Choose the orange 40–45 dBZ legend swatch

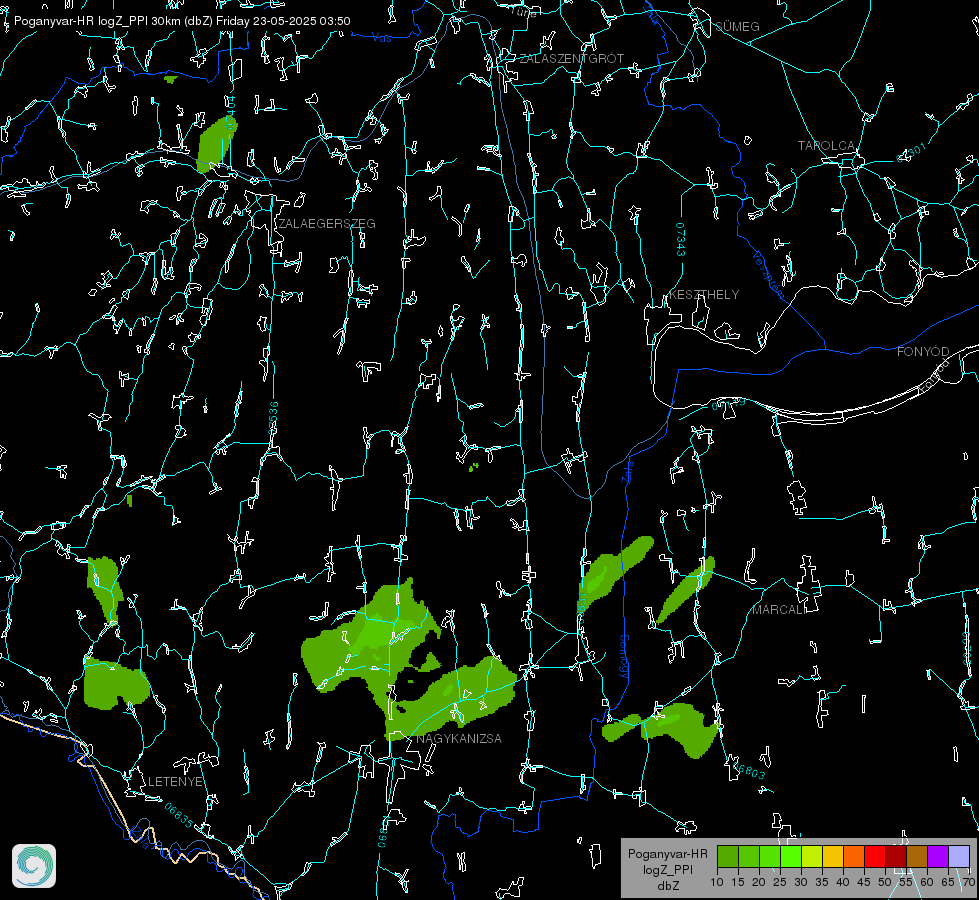click(x=854, y=856)
